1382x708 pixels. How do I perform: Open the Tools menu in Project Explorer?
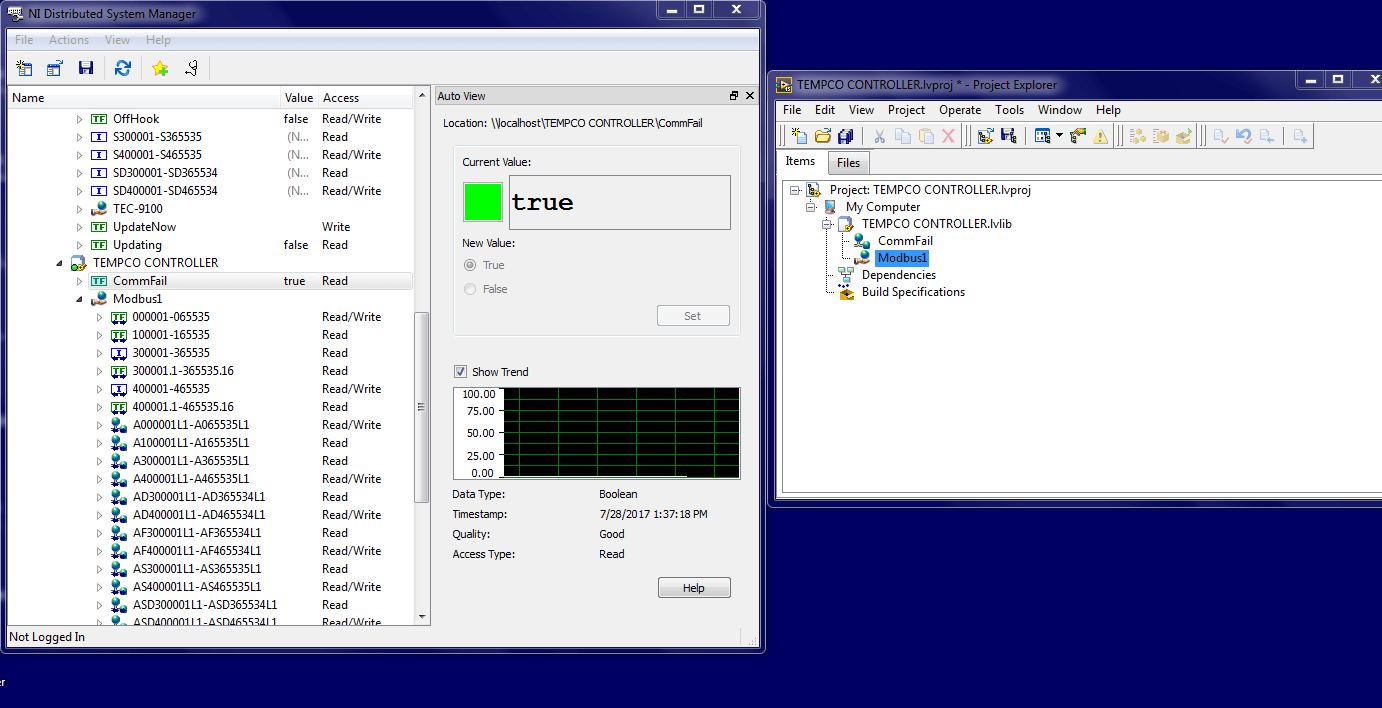coord(1009,110)
